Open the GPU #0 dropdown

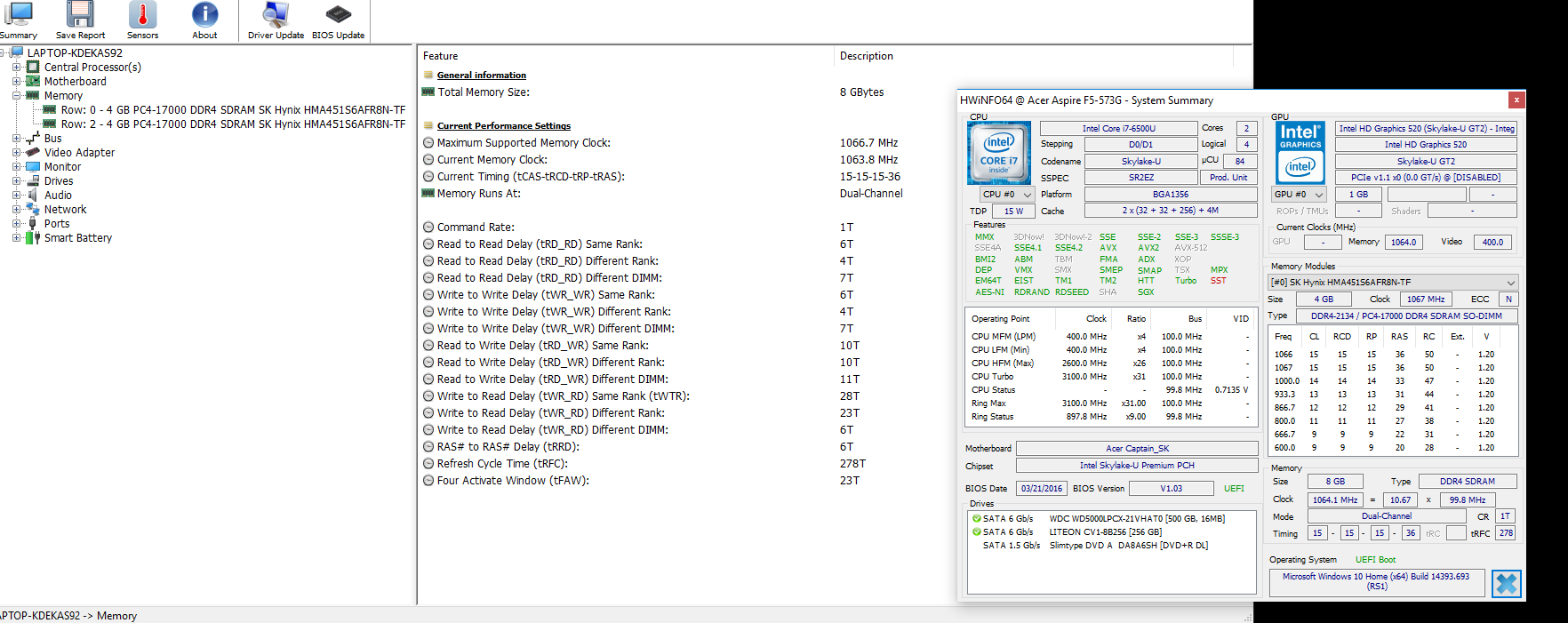coord(1299,194)
